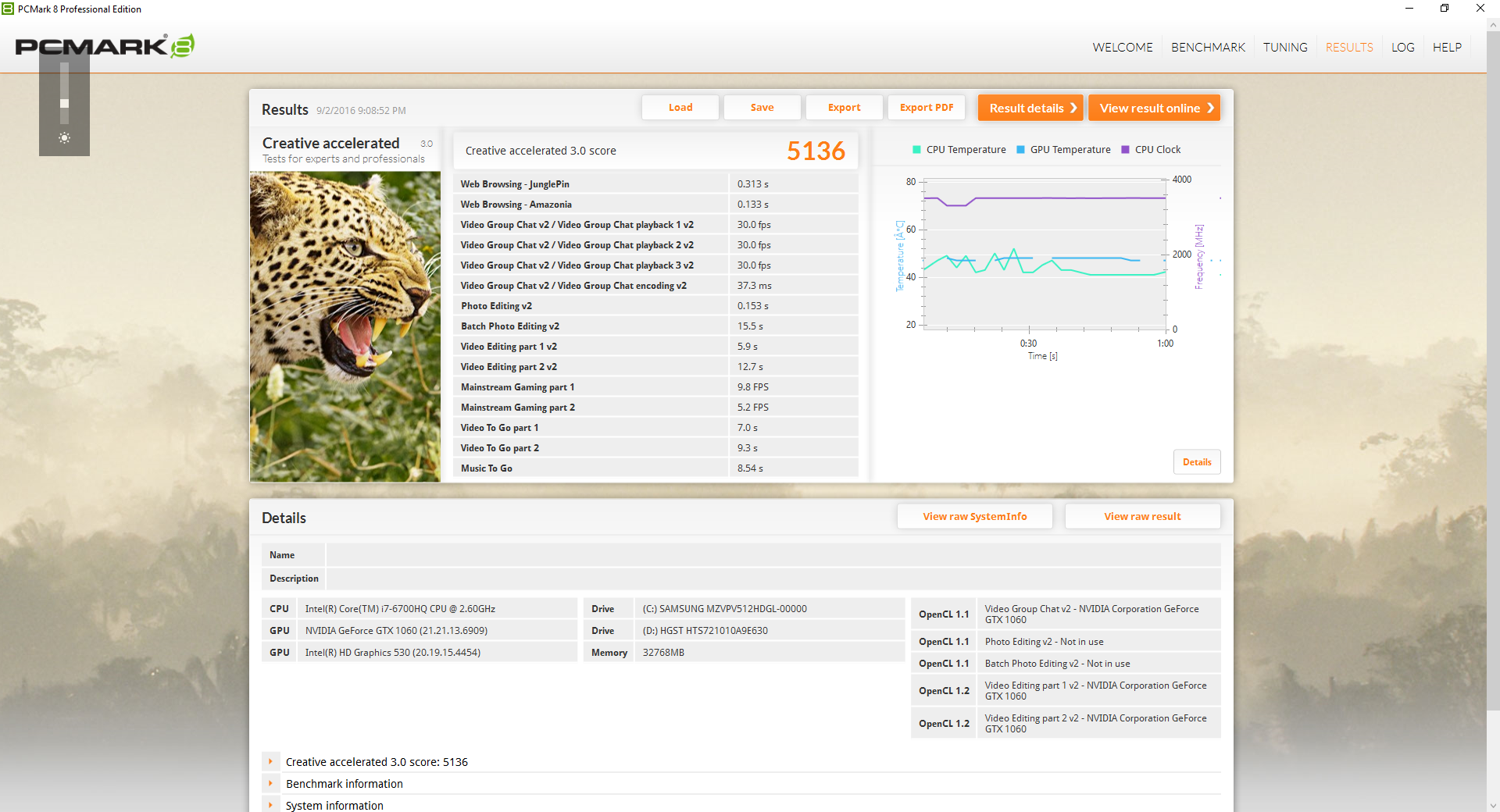Click the Save results button
Image resolution: width=1500 pixels, height=812 pixels.
(762, 108)
